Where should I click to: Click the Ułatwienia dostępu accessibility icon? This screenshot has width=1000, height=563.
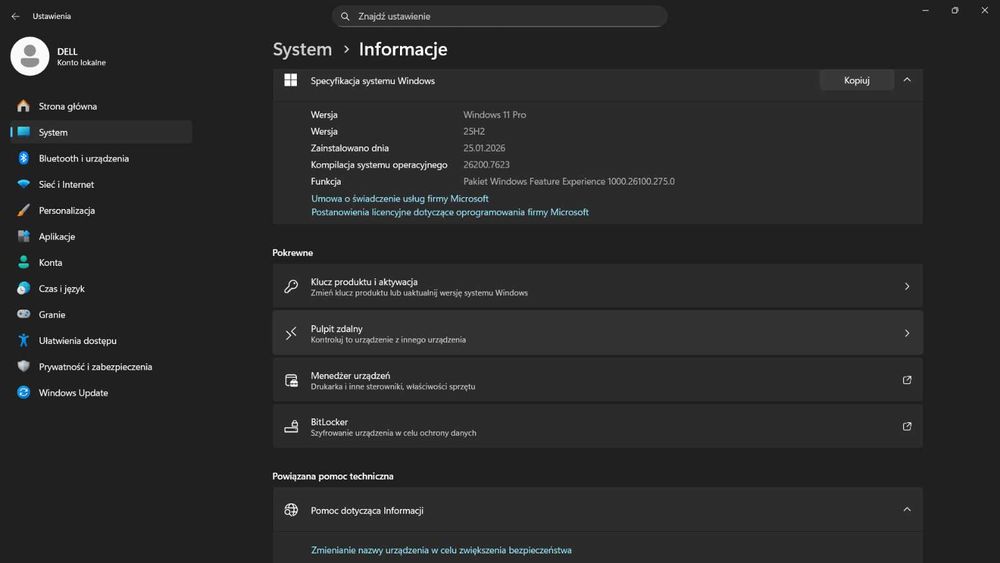tap(24, 340)
